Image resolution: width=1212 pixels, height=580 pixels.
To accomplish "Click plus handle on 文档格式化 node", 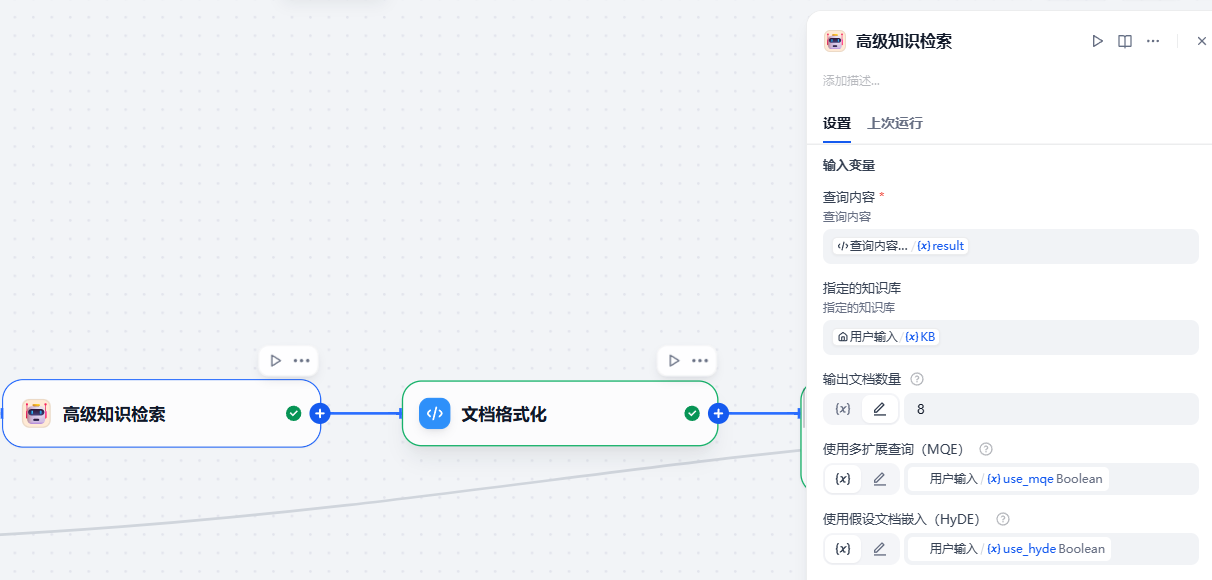I will [x=718, y=413].
